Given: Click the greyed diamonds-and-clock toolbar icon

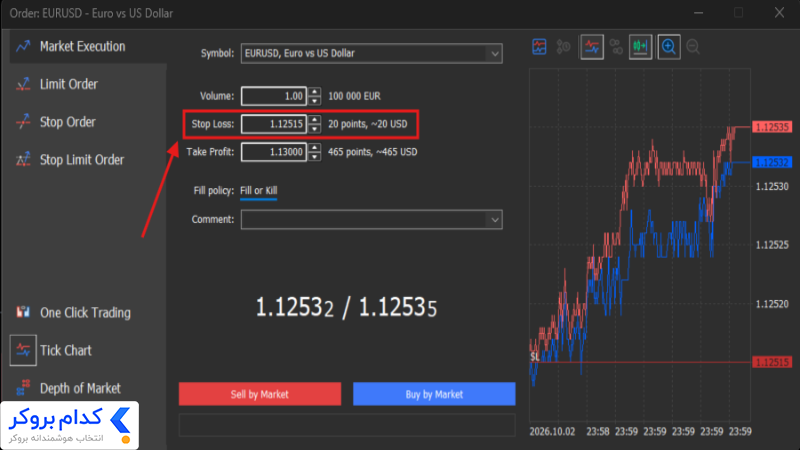Looking at the screenshot, I should (x=563, y=47).
